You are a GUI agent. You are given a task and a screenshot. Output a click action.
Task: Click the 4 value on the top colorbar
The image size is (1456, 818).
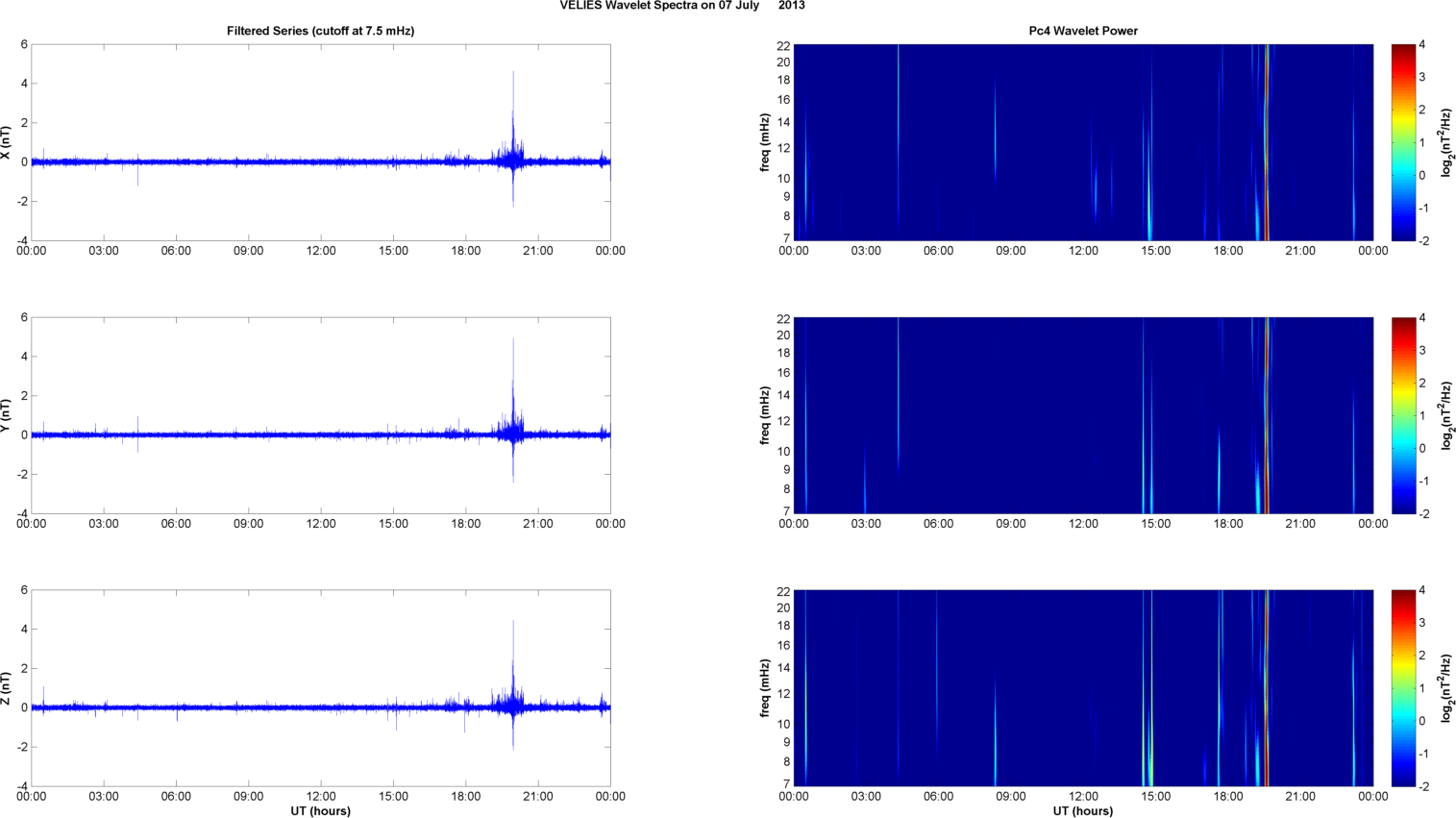1422,45
